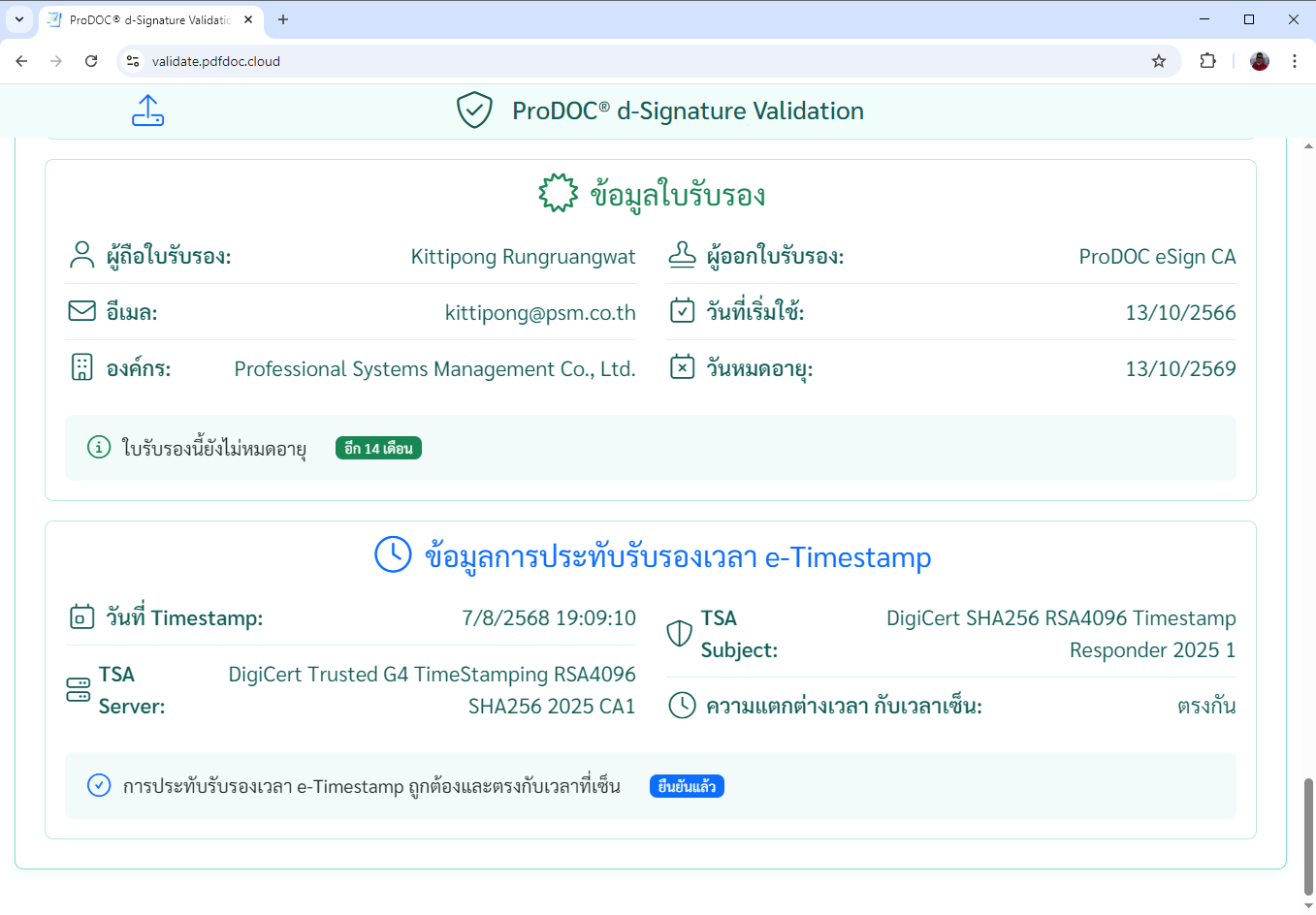Image resolution: width=1316 pixels, height=915 pixels.
Task: Click the ผู้ออกใบรับรอง label
Action: click(x=775, y=257)
